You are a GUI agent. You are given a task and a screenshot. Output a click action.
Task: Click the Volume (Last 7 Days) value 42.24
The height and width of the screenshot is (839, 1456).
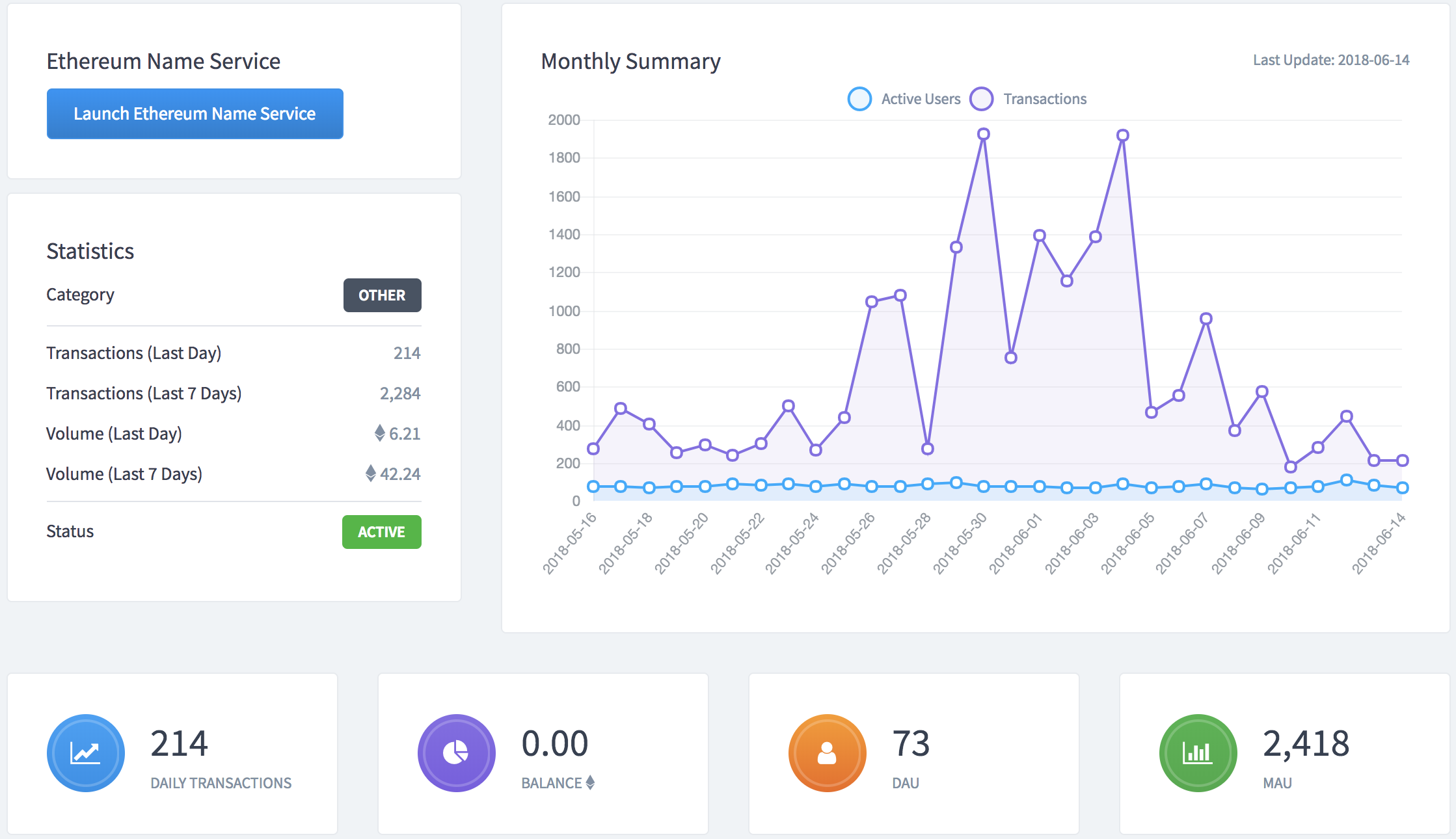400,474
